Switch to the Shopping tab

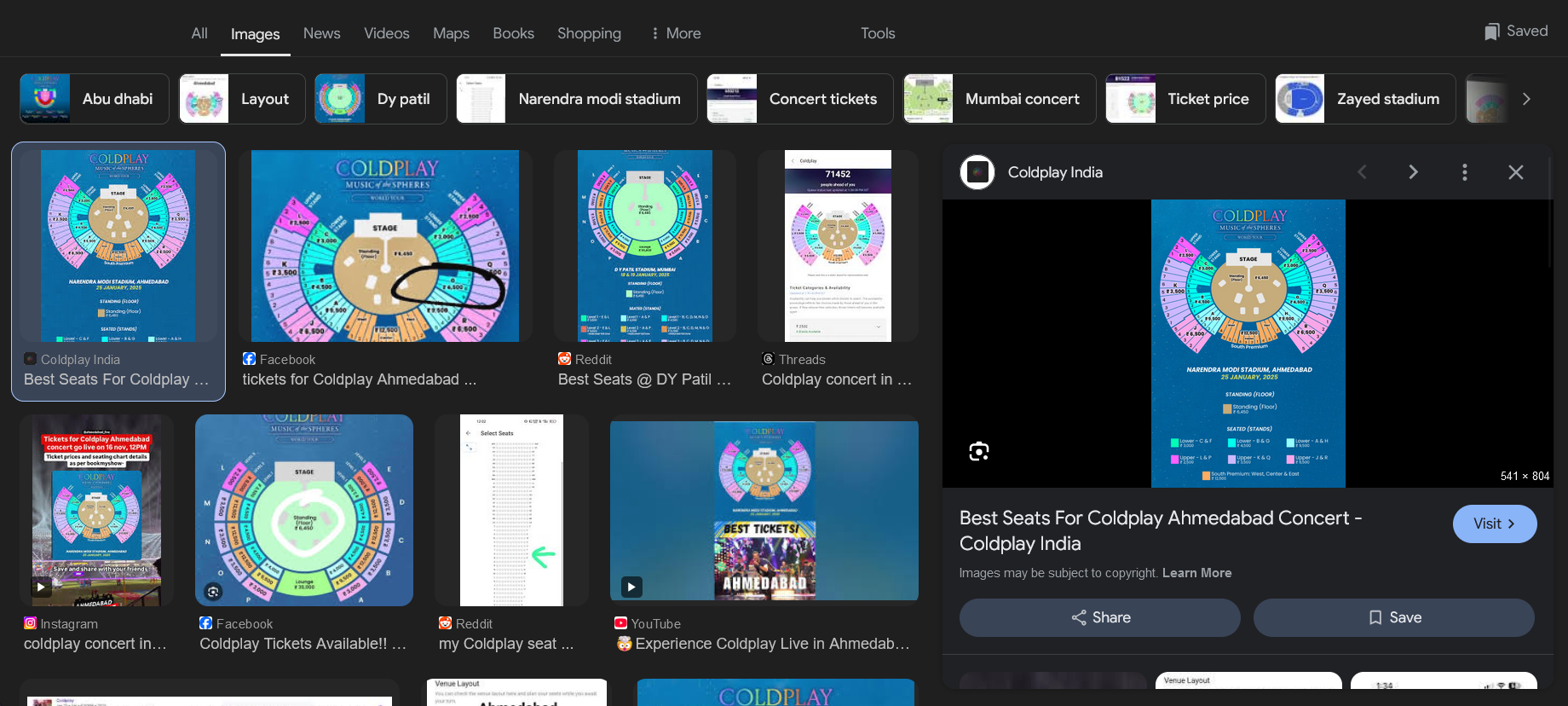click(x=589, y=33)
